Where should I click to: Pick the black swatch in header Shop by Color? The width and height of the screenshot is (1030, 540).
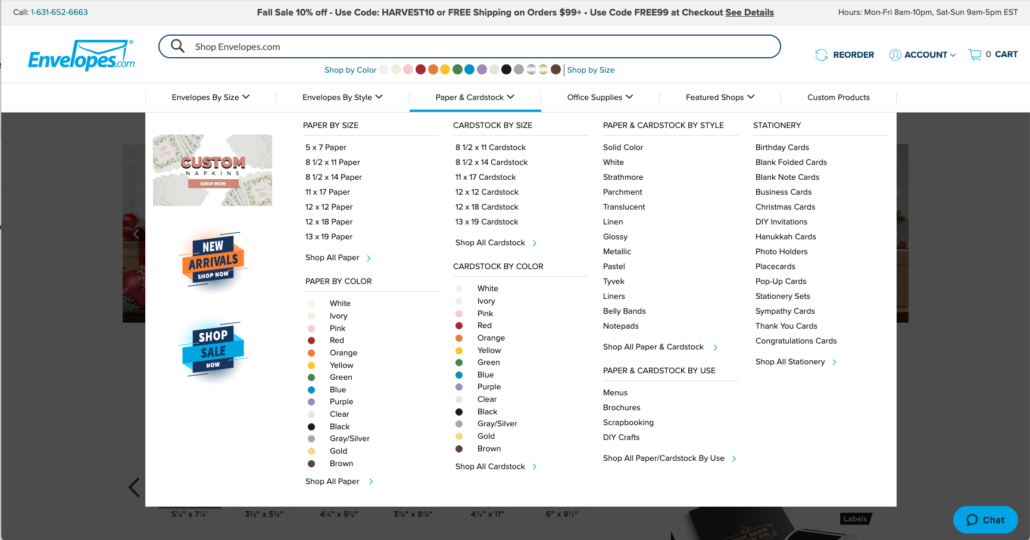(x=506, y=70)
